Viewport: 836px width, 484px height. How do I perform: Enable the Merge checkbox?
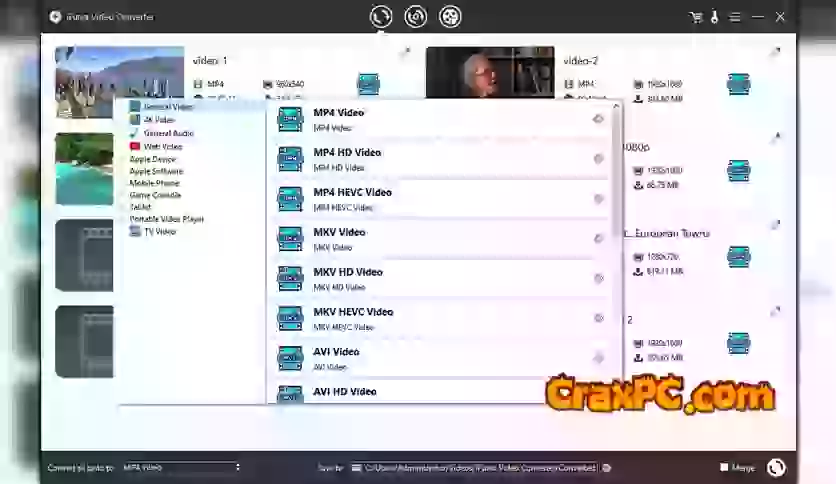tap(724, 467)
